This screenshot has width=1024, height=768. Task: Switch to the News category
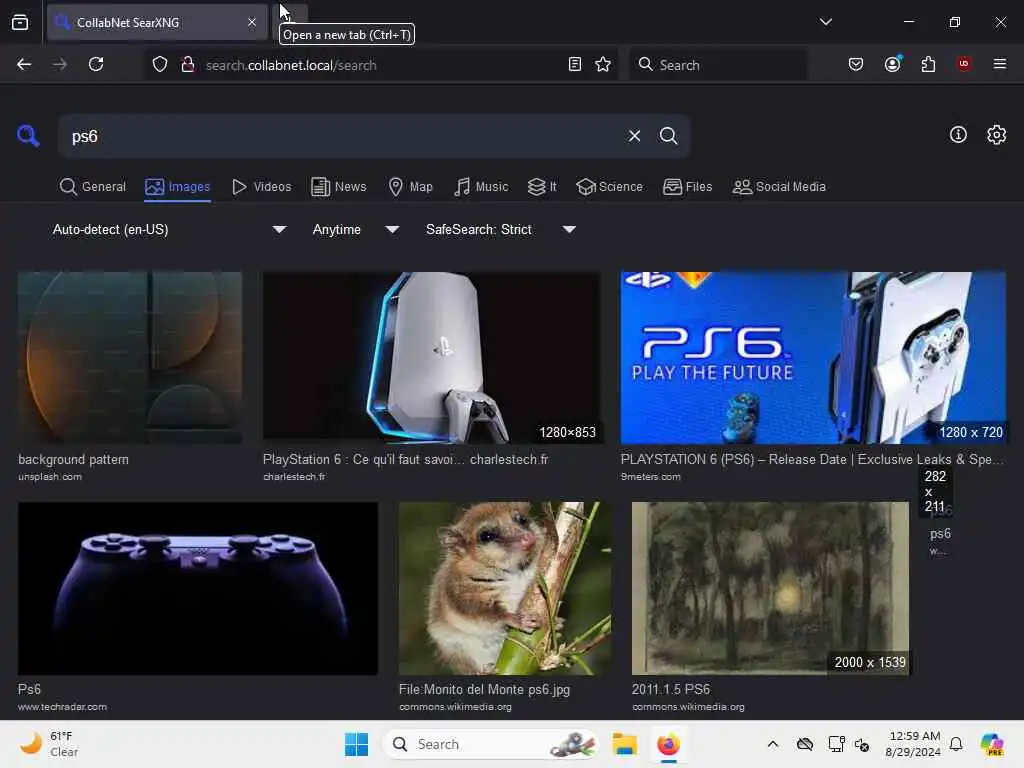[x=339, y=187]
